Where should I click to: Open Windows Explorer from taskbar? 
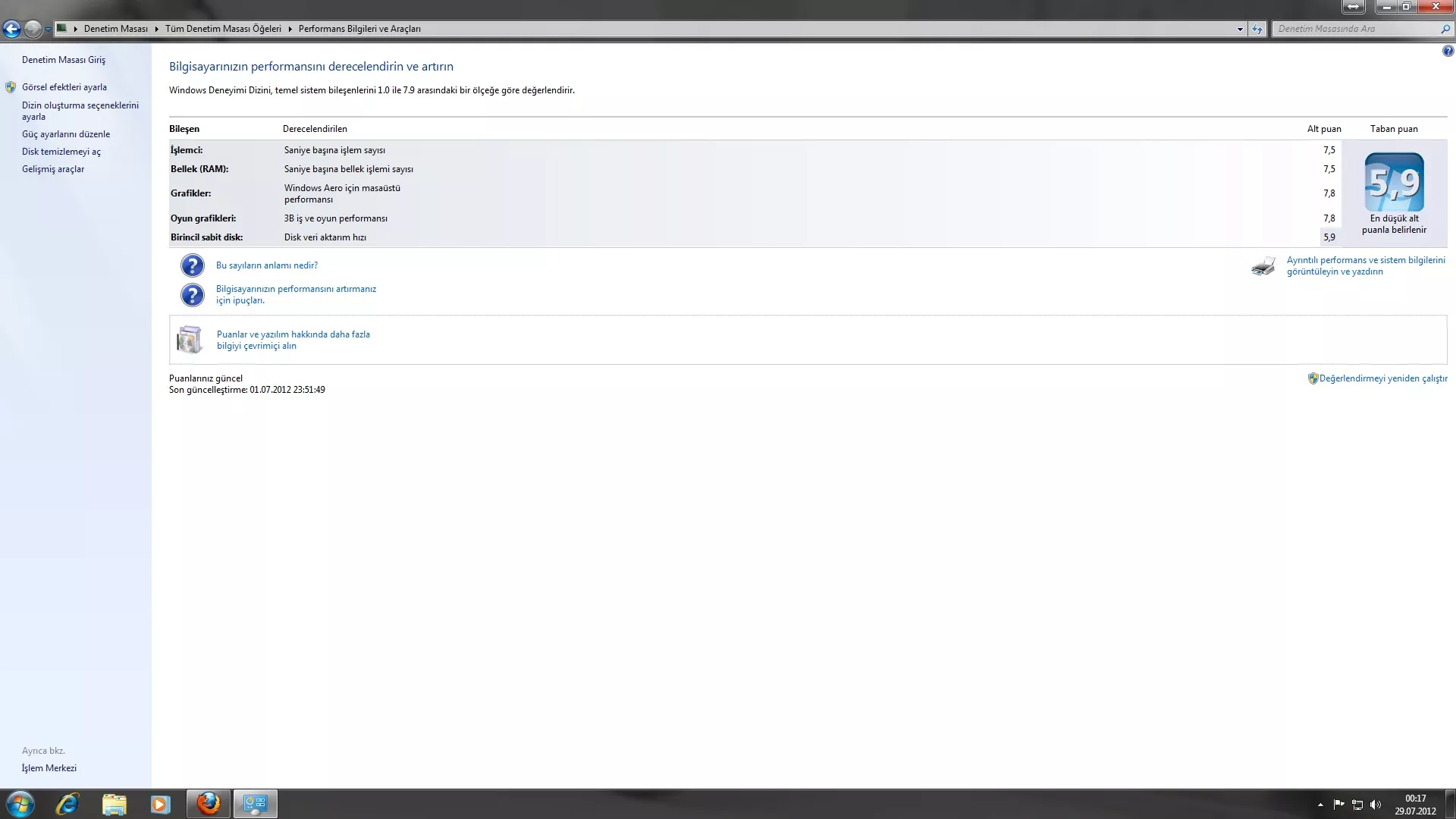(114, 804)
